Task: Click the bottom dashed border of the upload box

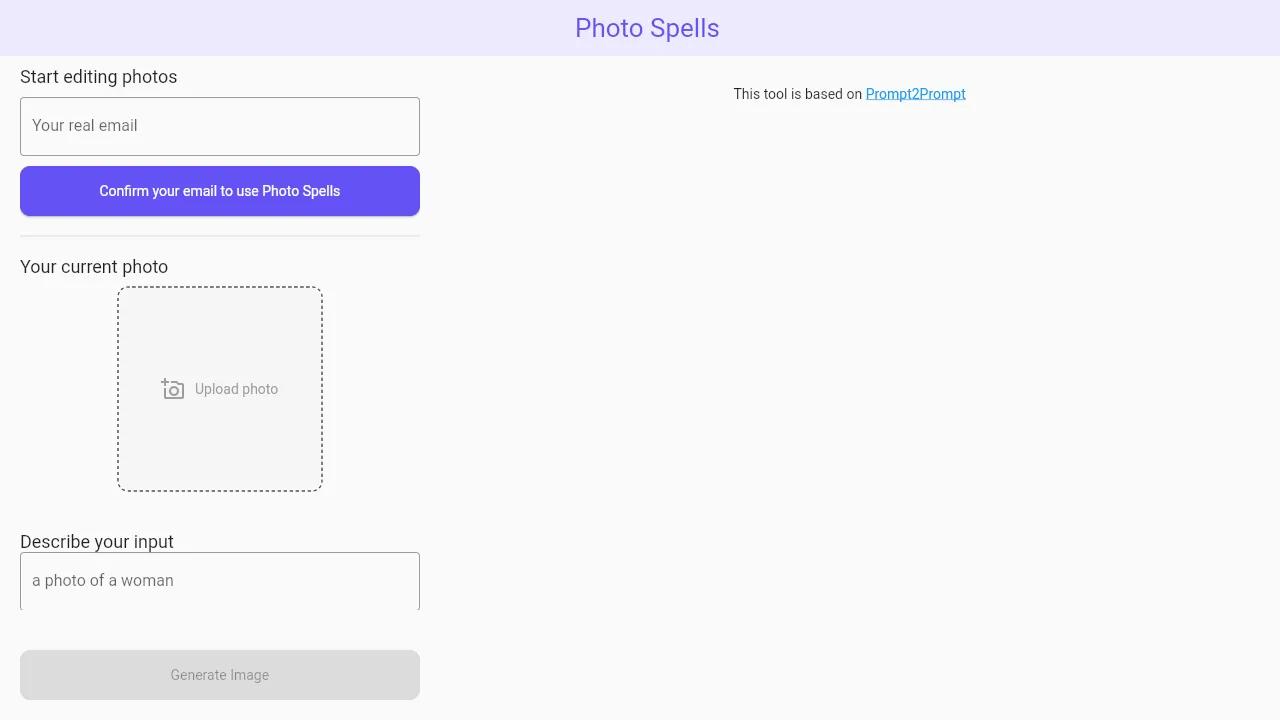Action: pos(220,490)
